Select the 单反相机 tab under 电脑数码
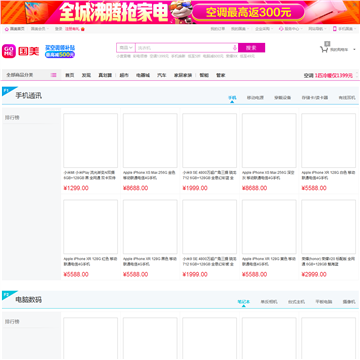 pyautogui.click(x=269, y=302)
